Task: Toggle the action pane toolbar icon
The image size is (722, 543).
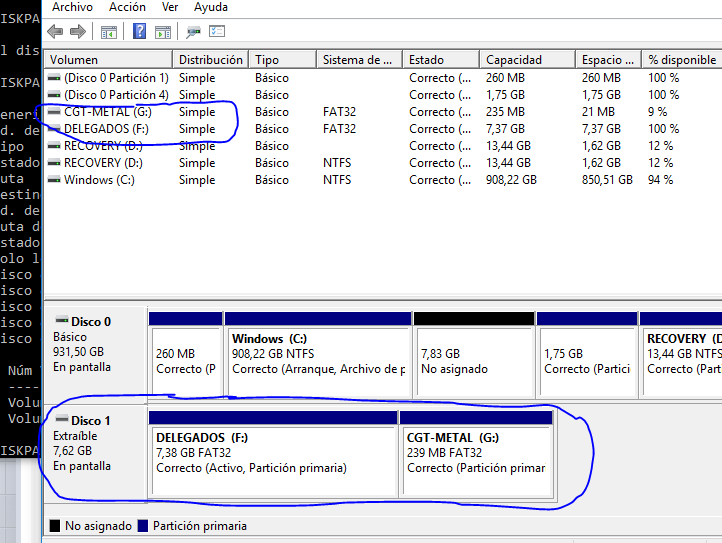Action: click(x=163, y=32)
